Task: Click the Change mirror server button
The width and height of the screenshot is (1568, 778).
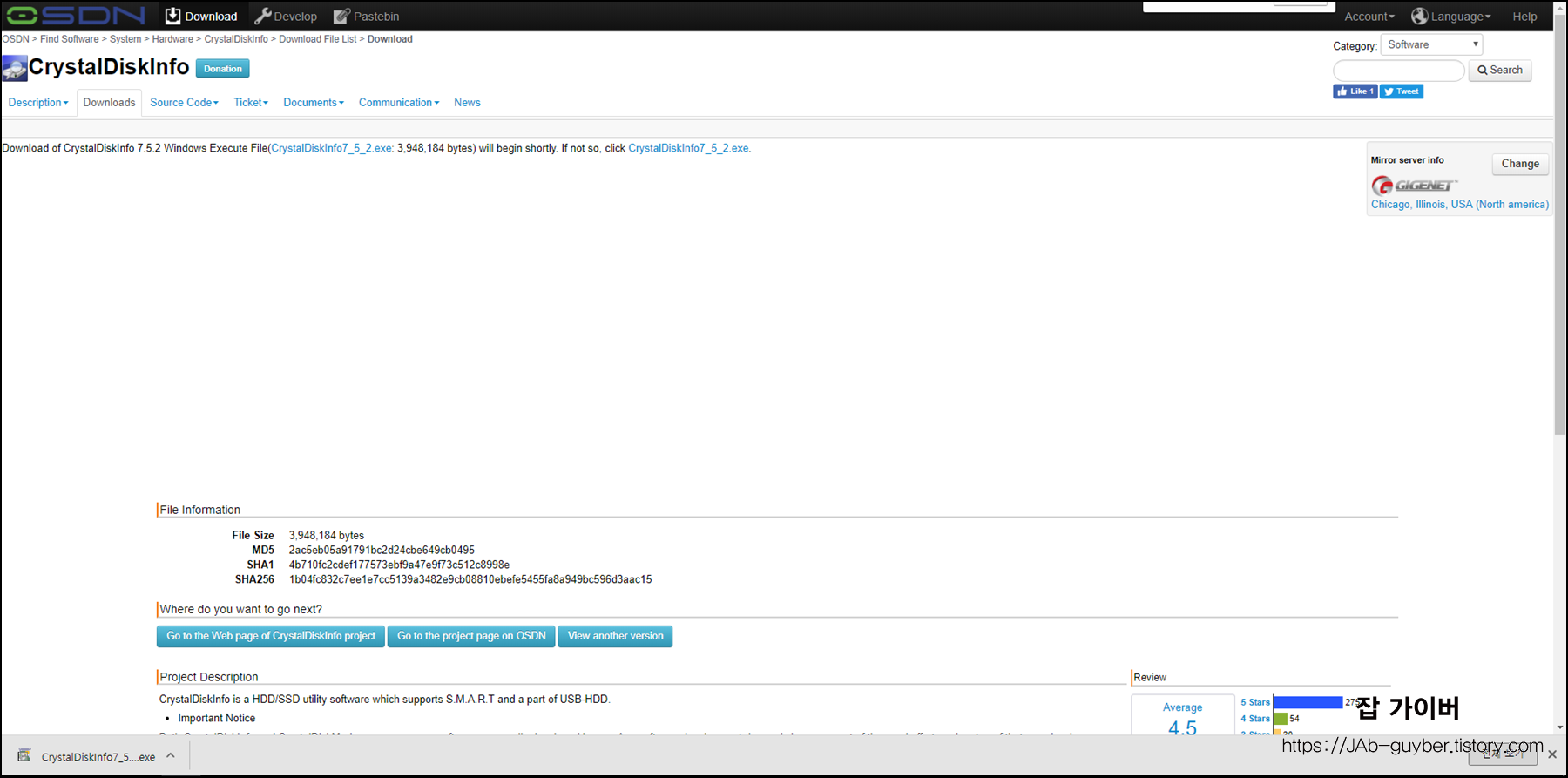Action: (x=1520, y=164)
